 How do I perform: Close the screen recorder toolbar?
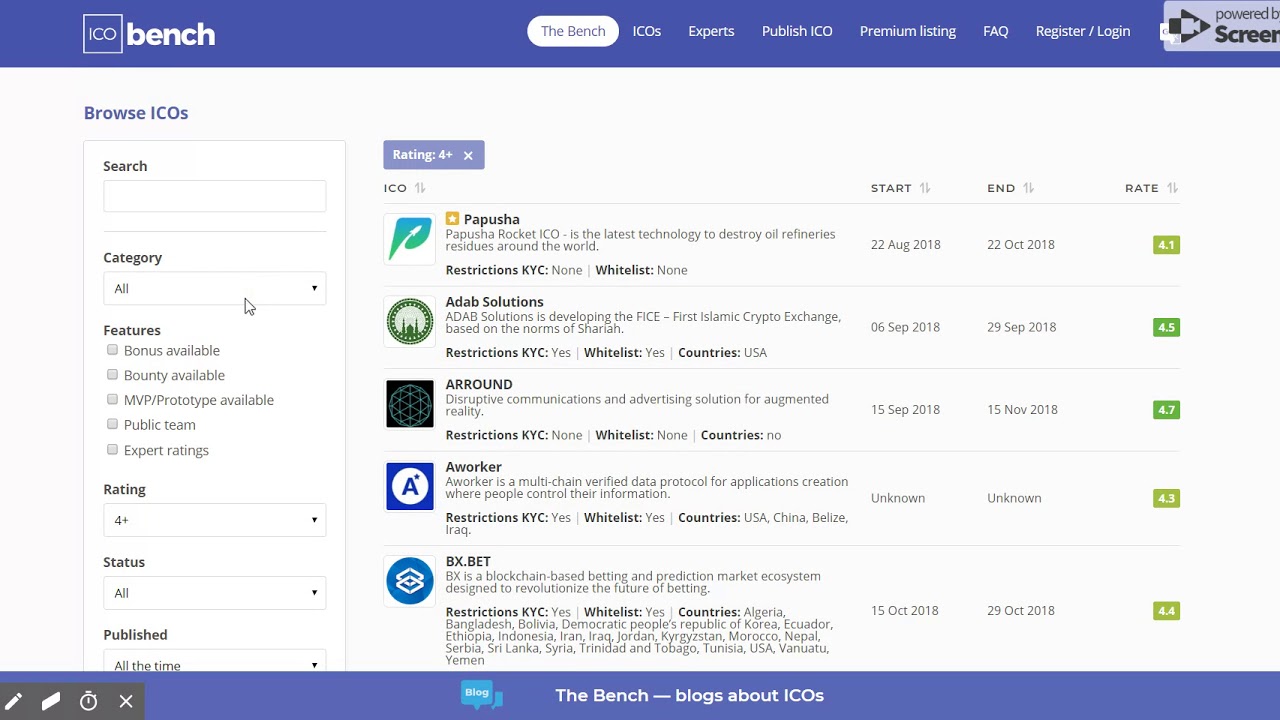[x=126, y=702]
